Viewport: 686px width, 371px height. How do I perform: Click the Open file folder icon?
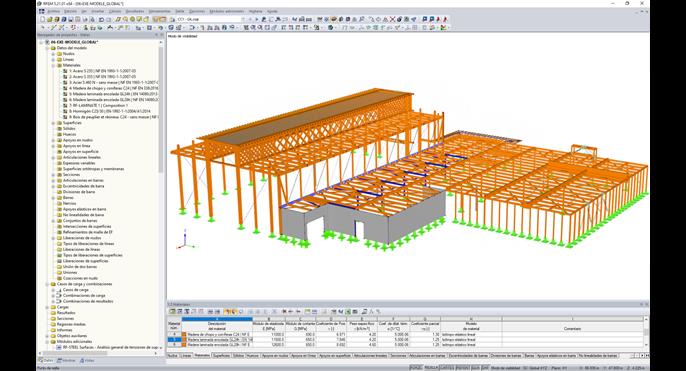[50, 19]
